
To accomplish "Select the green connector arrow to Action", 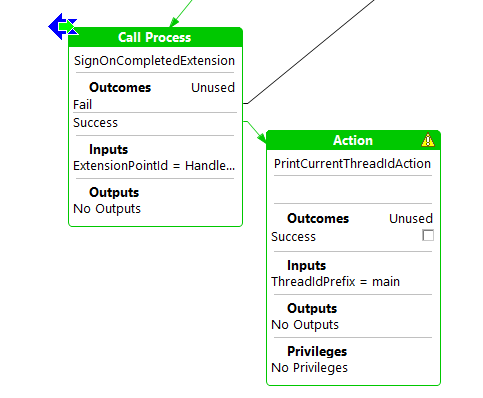I will pos(255,131).
